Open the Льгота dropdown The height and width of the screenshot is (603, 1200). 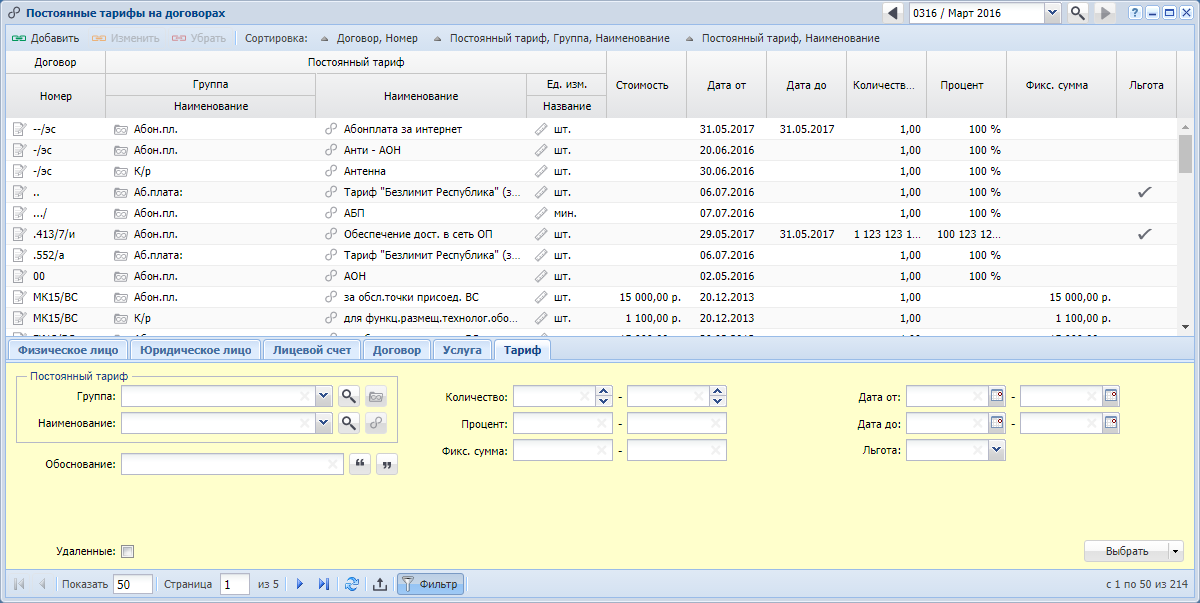pyautogui.click(x=996, y=450)
